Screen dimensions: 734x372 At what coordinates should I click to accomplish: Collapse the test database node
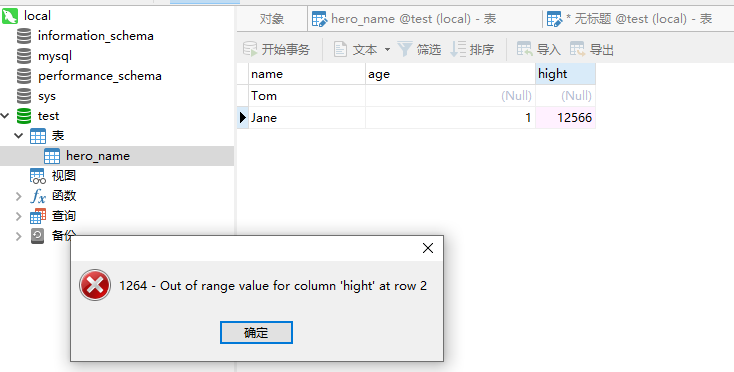coord(6,116)
